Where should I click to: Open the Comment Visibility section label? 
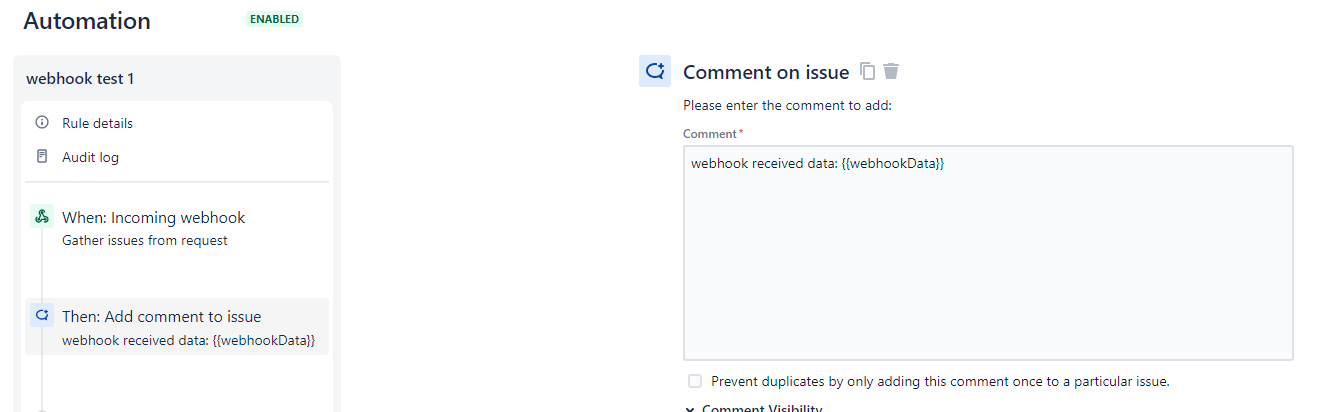762,408
